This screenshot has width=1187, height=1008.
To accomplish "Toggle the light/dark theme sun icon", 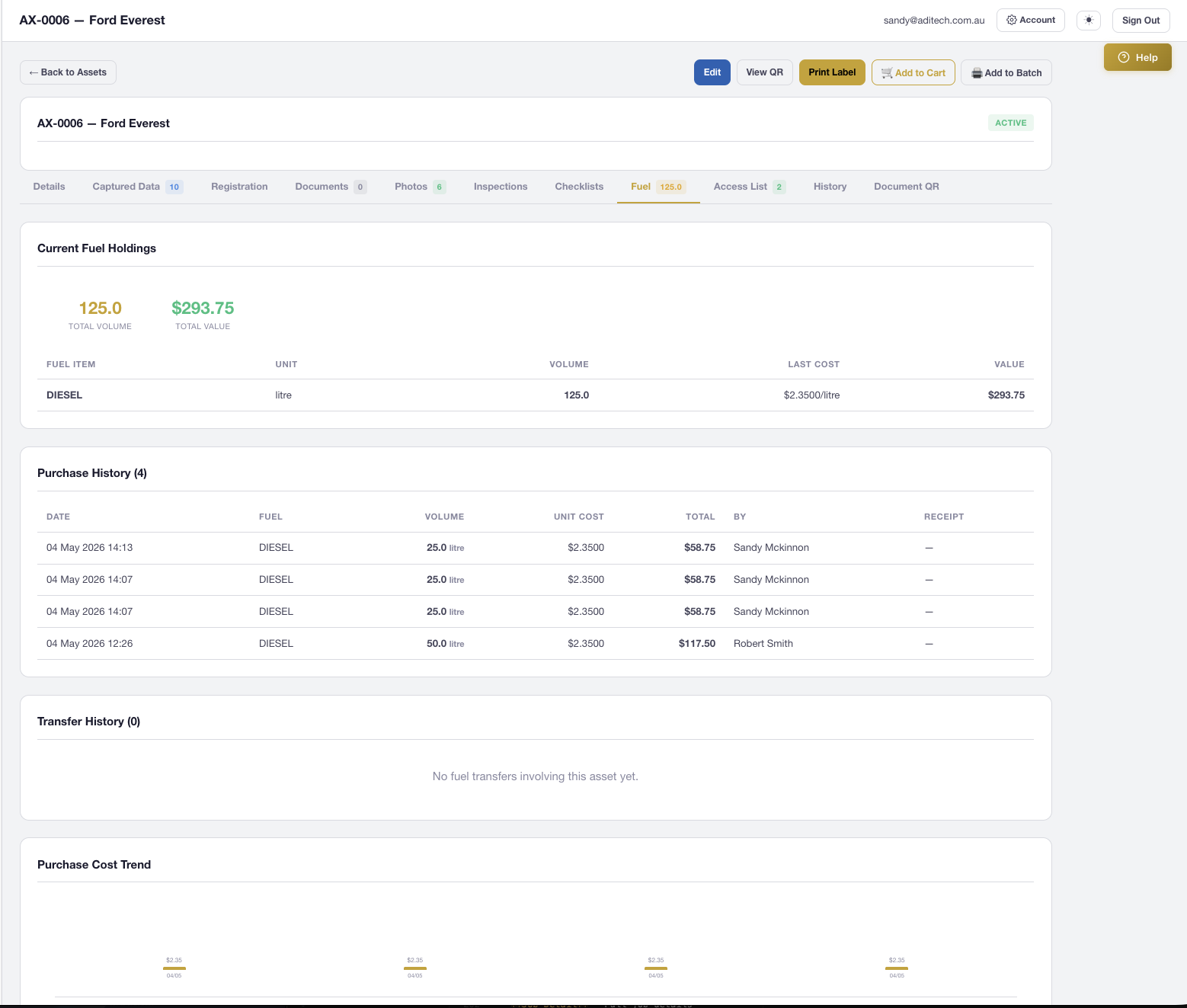I will click(1089, 21).
